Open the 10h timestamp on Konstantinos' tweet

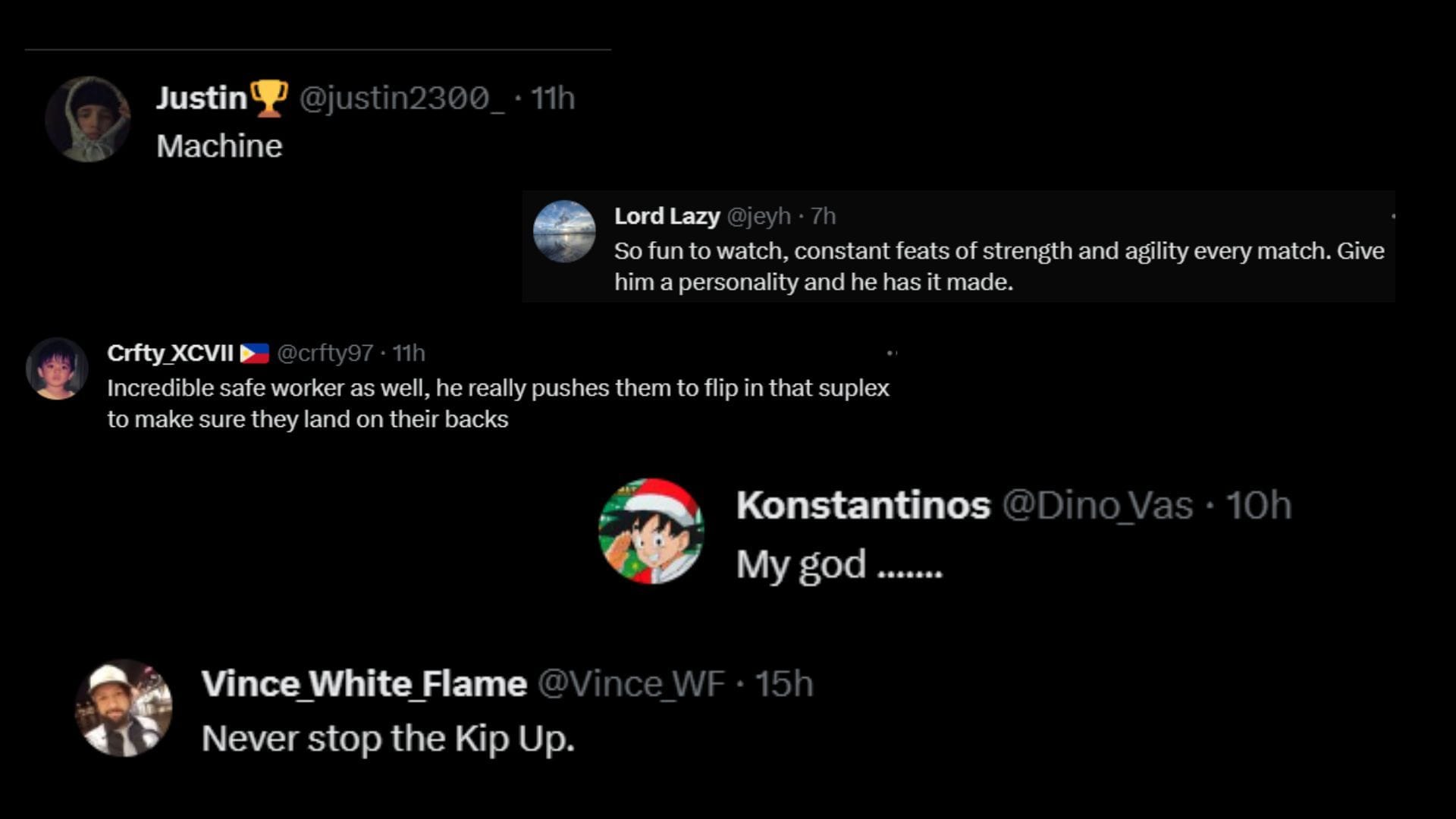(x=1259, y=505)
